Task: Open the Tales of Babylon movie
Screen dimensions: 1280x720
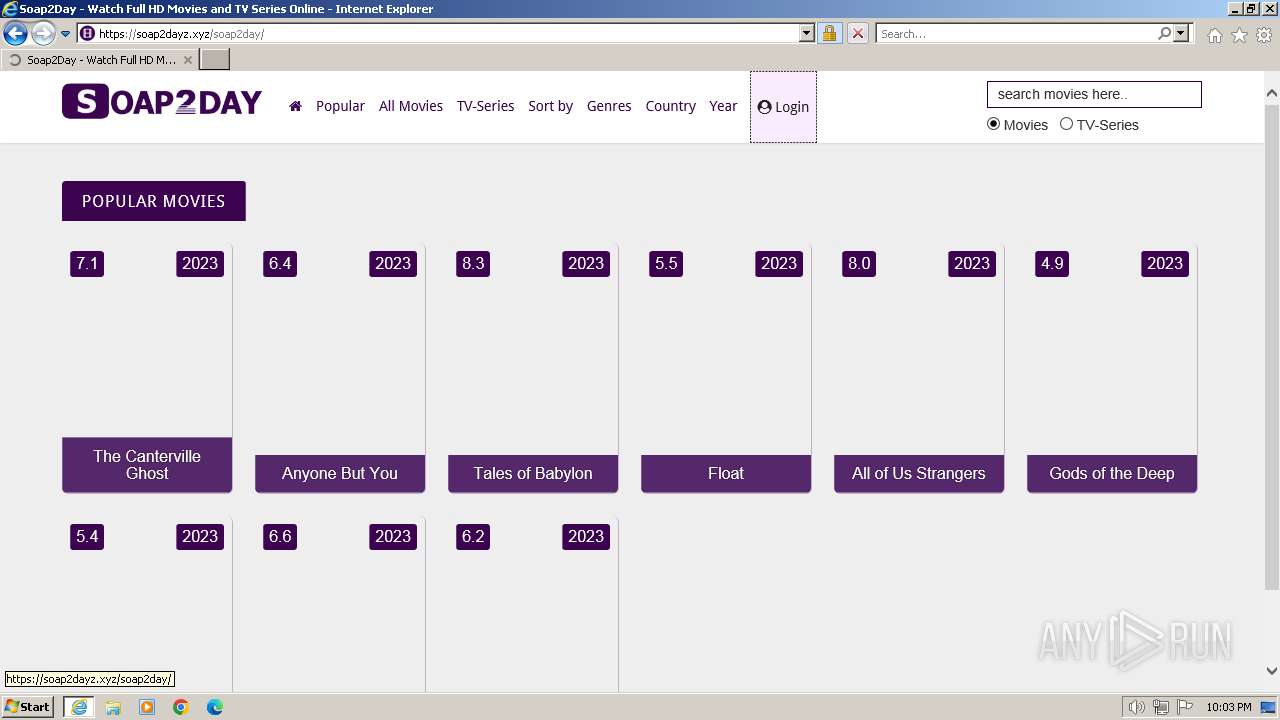Action: pyautogui.click(x=533, y=368)
